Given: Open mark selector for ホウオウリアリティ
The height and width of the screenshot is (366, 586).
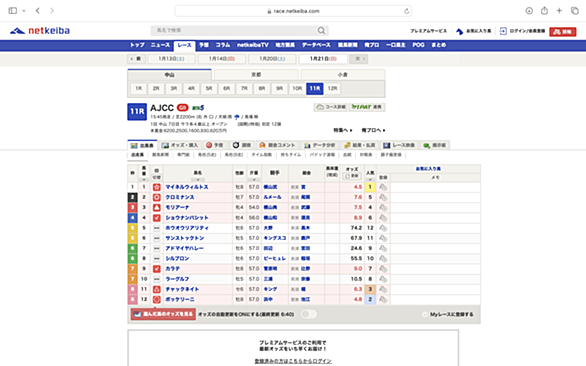Looking at the screenshot, I should point(157,228).
